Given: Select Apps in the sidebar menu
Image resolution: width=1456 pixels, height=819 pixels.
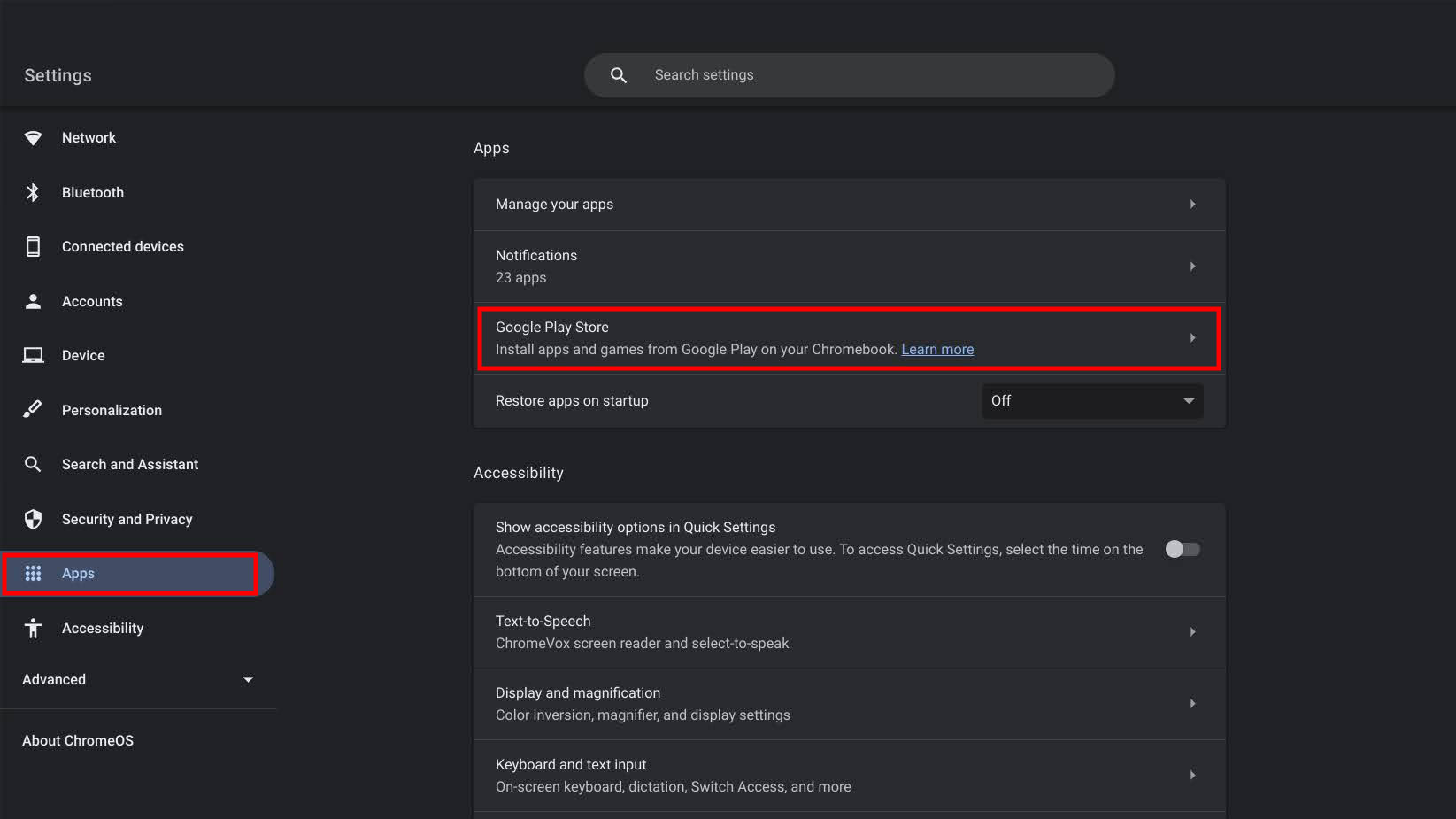Looking at the screenshot, I should (78, 574).
